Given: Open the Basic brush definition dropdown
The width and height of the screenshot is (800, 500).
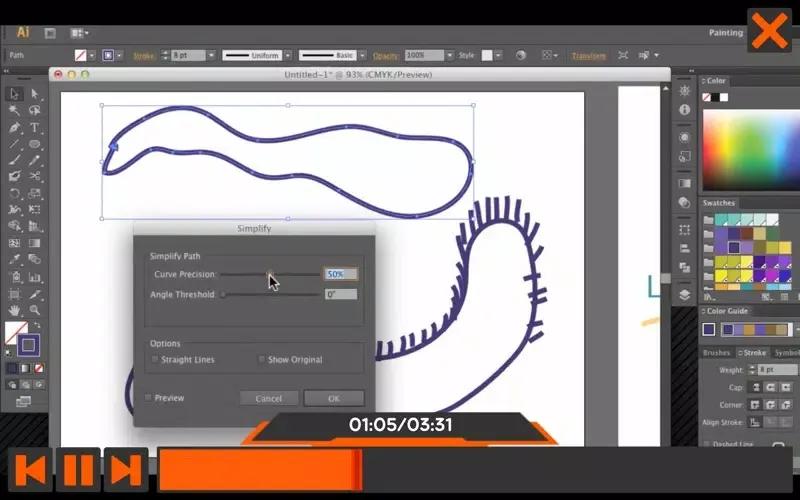Looking at the screenshot, I should pyautogui.click(x=362, y=55).
